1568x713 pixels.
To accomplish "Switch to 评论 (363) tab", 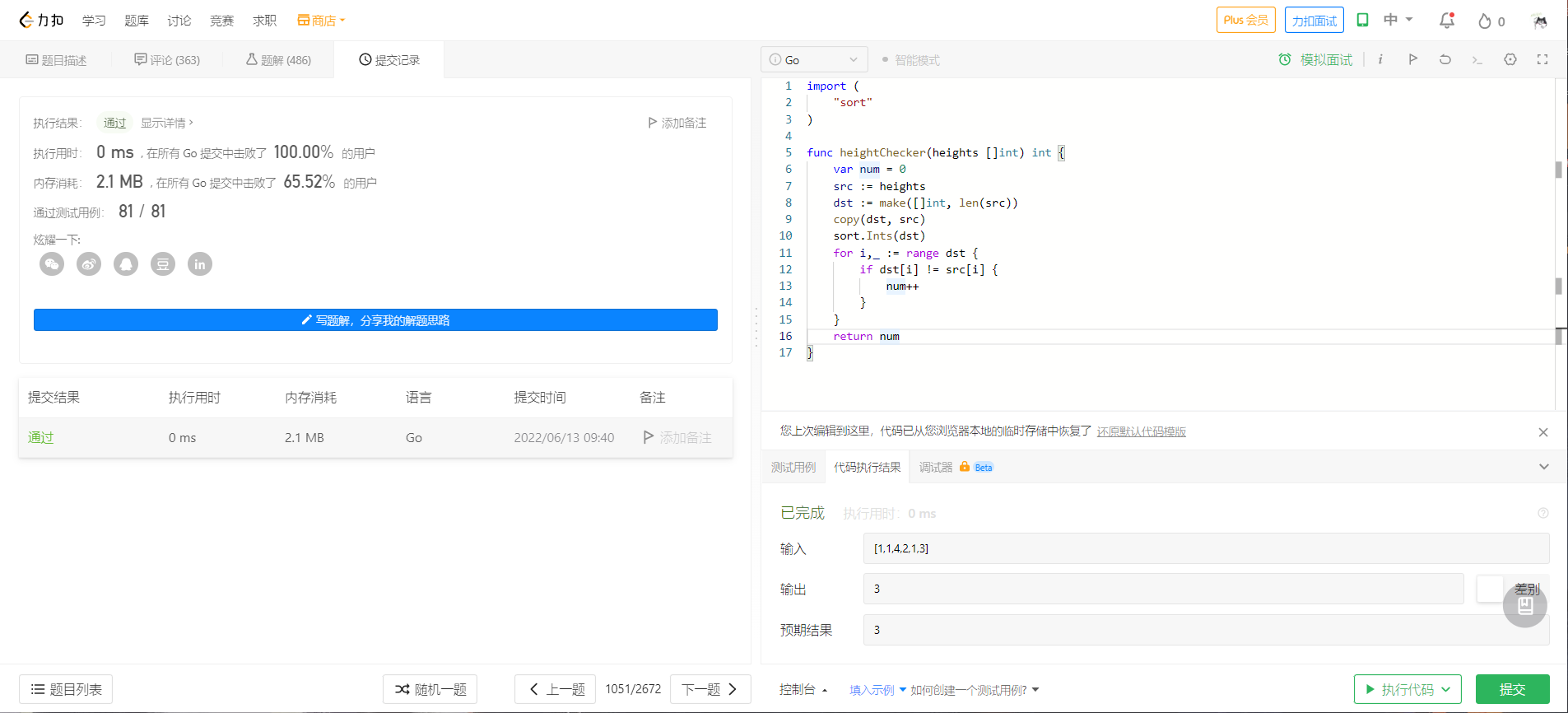I will 167,60.
